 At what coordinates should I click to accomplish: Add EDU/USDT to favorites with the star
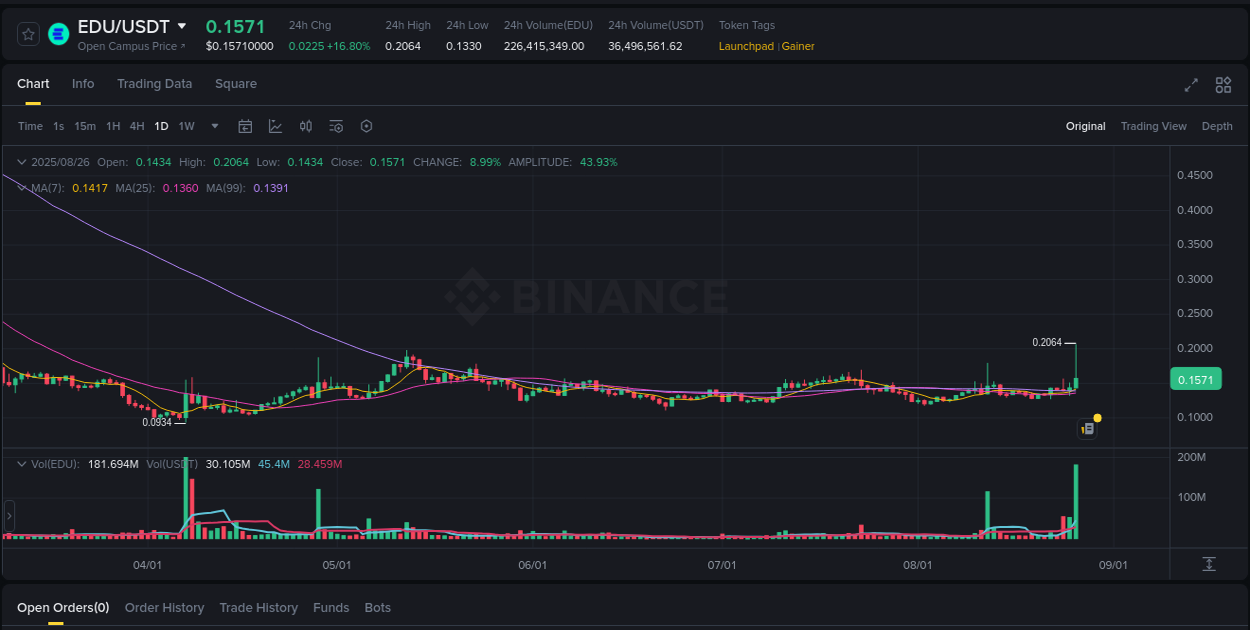(x=28, y=33)
